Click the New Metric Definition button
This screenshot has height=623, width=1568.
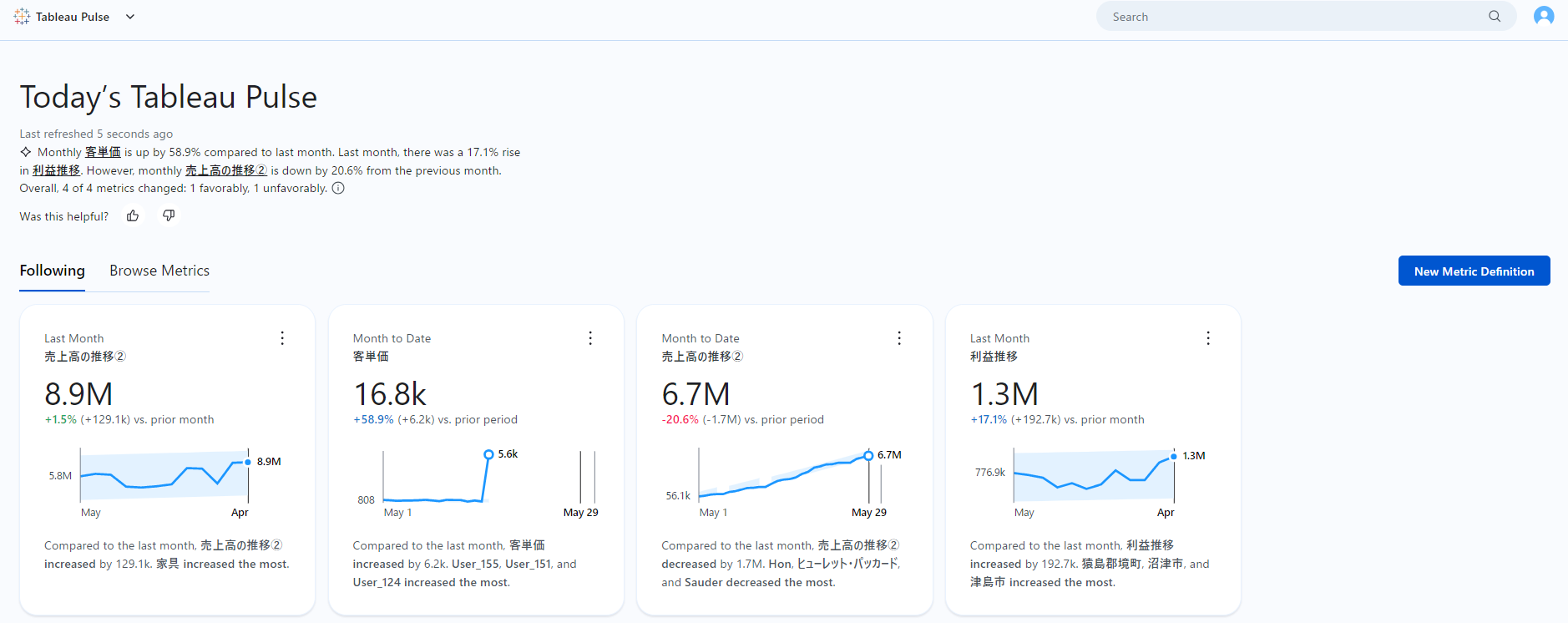coord(1474,271)
